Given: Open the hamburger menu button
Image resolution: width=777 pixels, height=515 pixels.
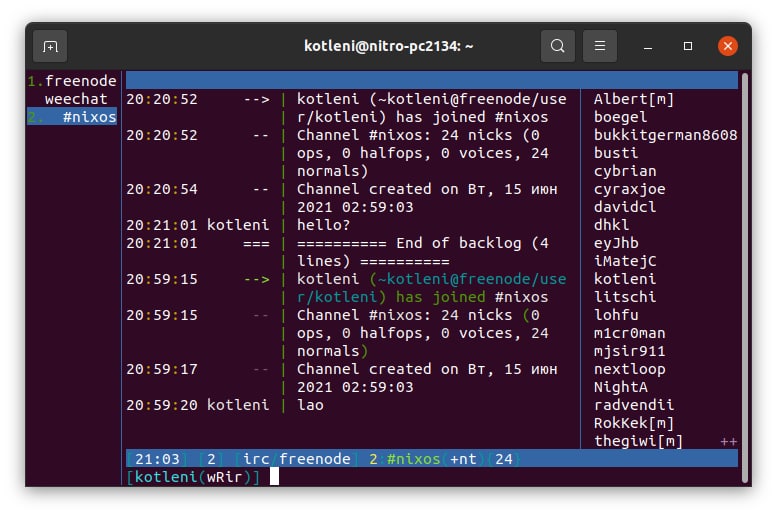Looking at the screenshot, I should (x=600, y=46).
